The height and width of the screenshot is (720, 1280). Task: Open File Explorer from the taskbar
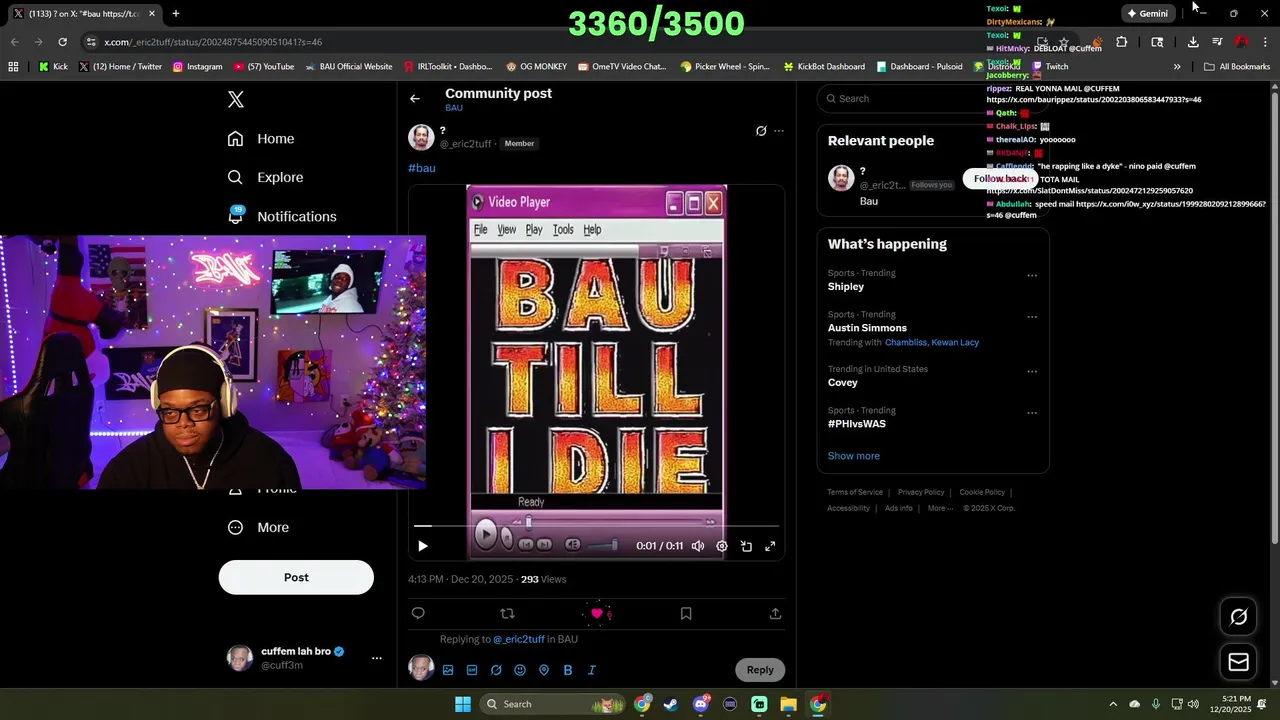pyautogui.click(x=788, y=704)
